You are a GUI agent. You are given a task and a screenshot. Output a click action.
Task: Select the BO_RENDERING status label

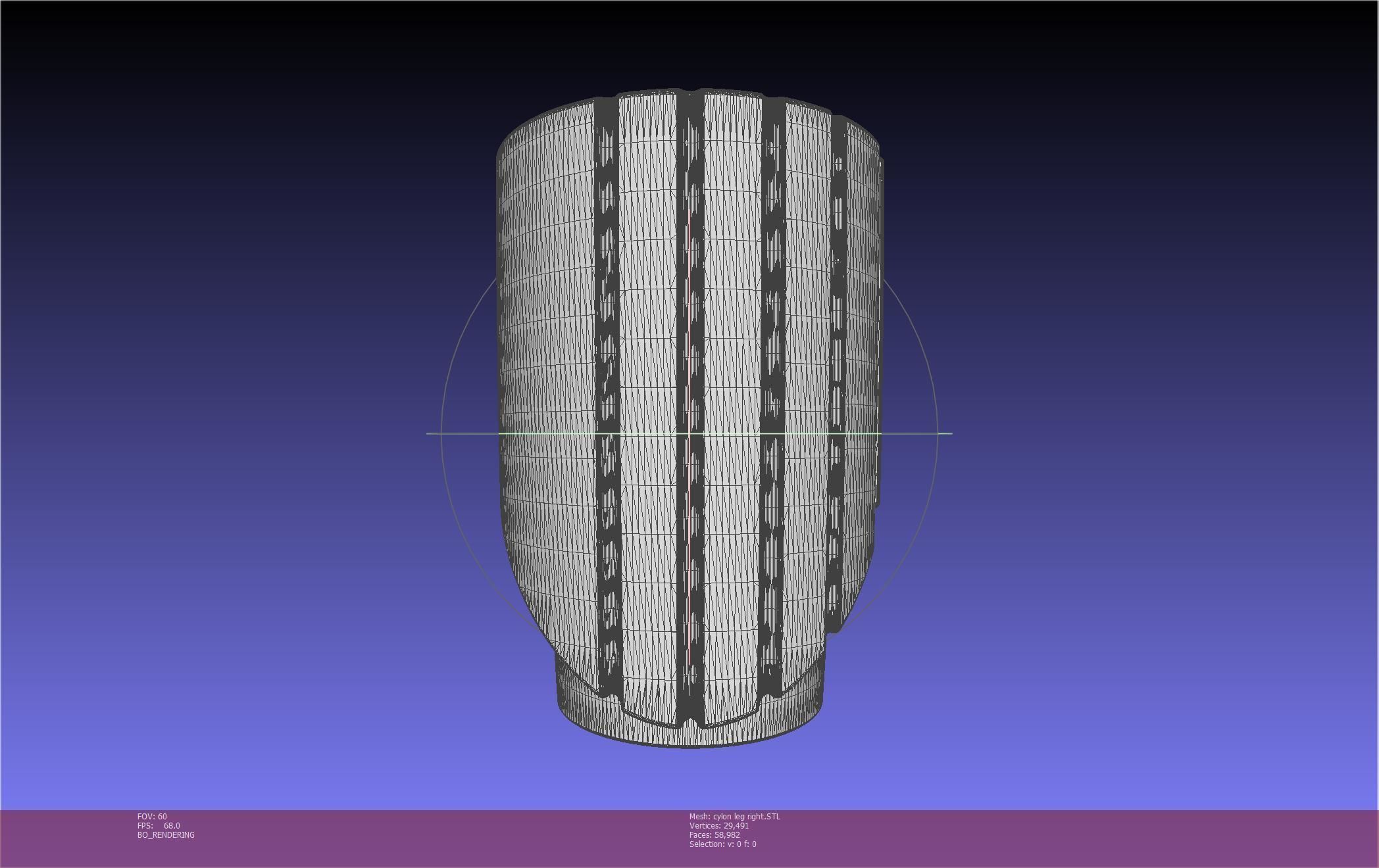166,834
